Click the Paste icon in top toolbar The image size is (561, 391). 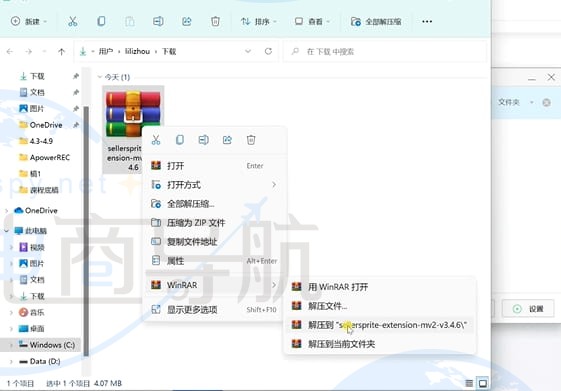point(130,21)
